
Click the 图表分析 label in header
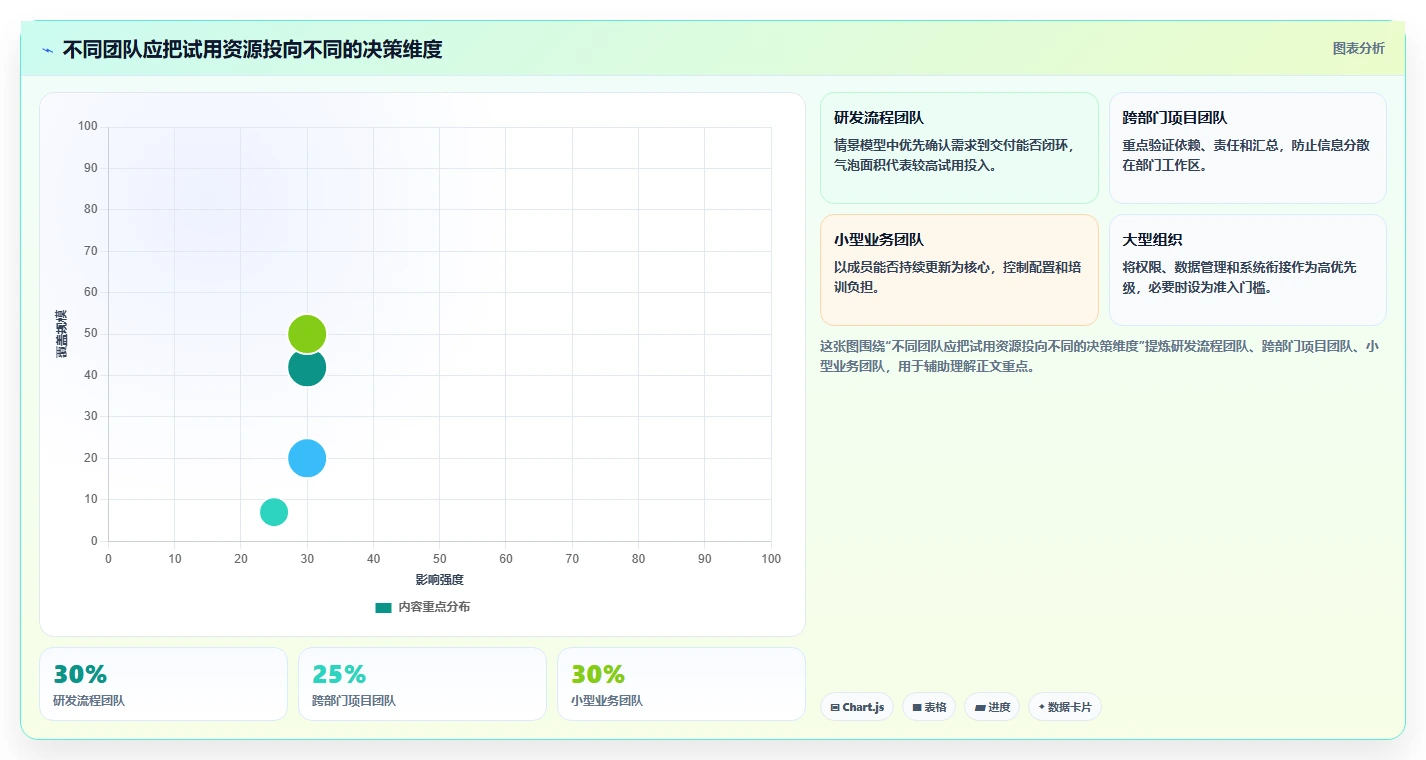click(x=1358, y=48)
